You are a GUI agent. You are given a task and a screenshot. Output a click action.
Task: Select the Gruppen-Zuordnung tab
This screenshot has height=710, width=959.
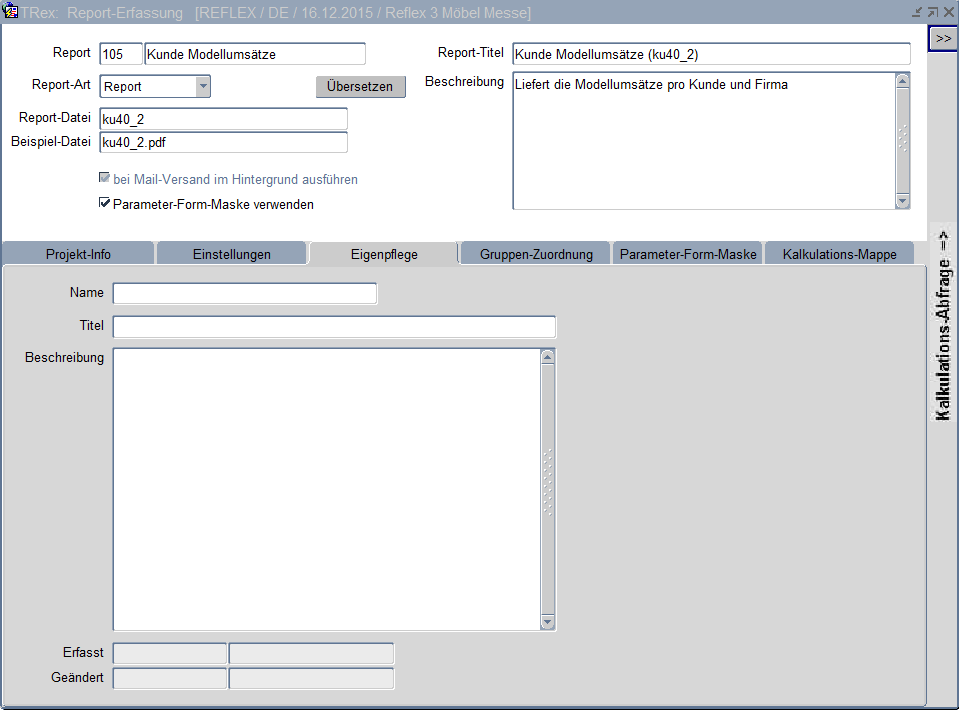pos(536,254)
